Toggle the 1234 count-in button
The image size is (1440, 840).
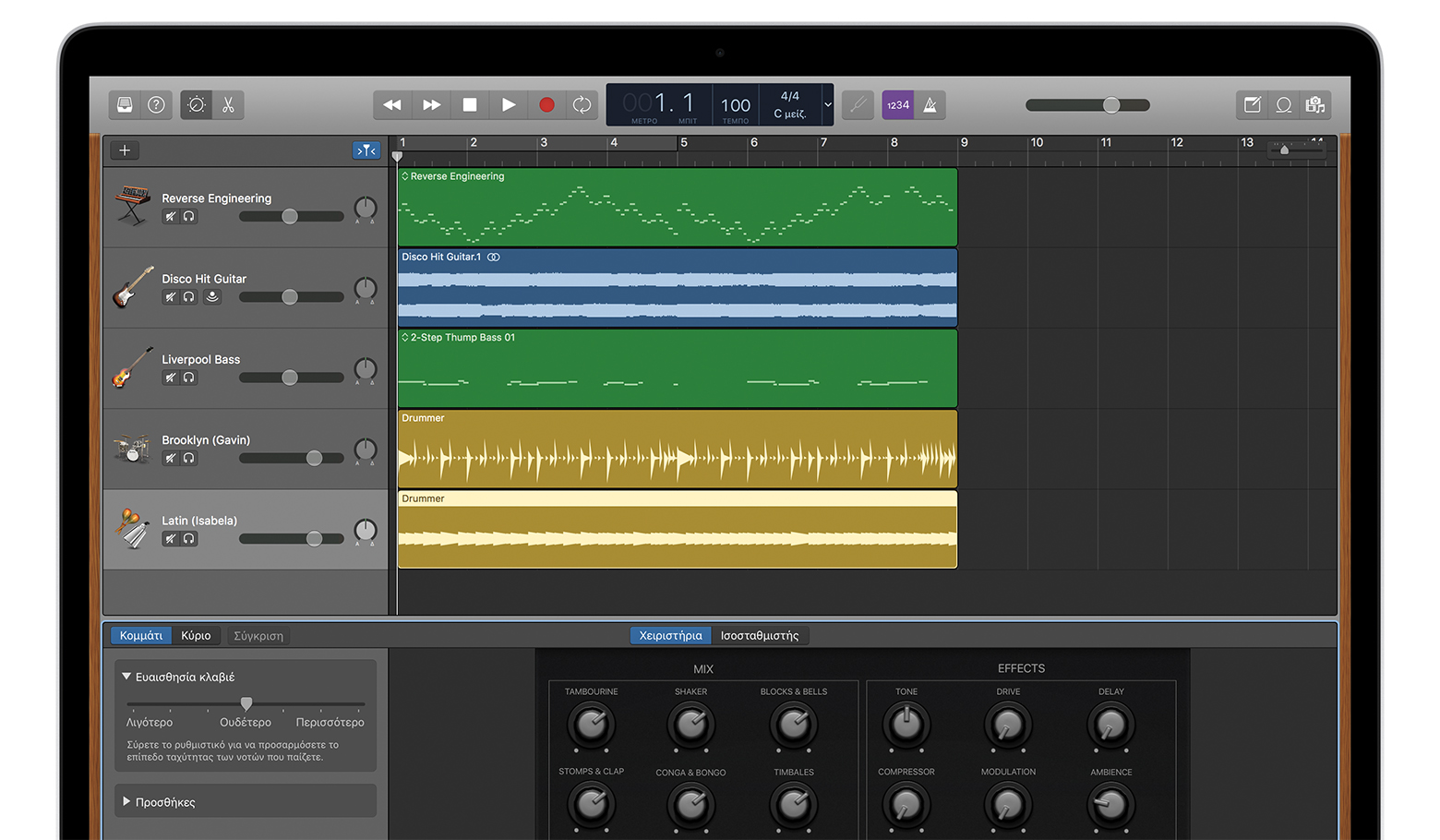coord(897,105)
